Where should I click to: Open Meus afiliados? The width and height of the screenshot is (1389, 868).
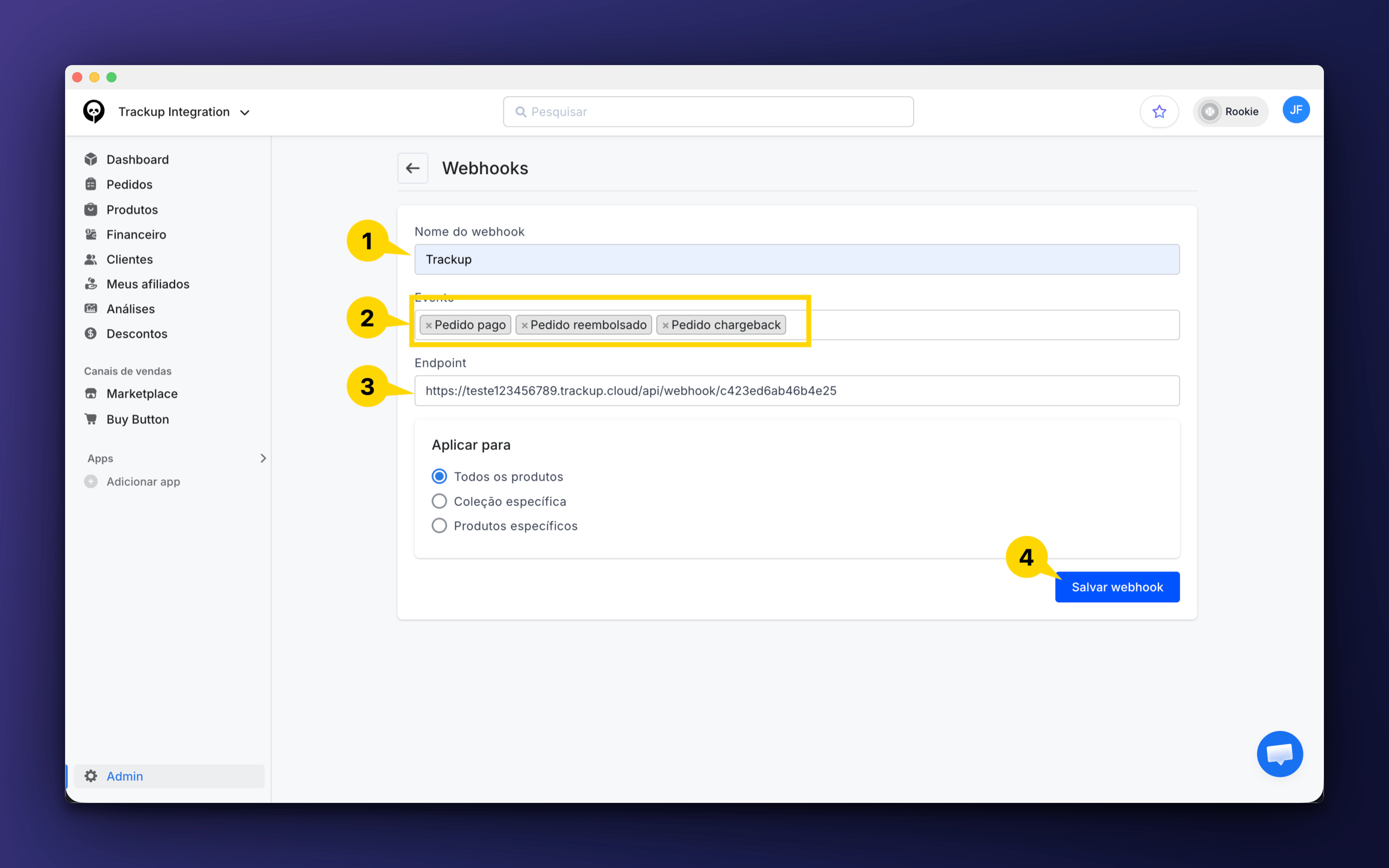pyautogui.click(x=148, y=284)
